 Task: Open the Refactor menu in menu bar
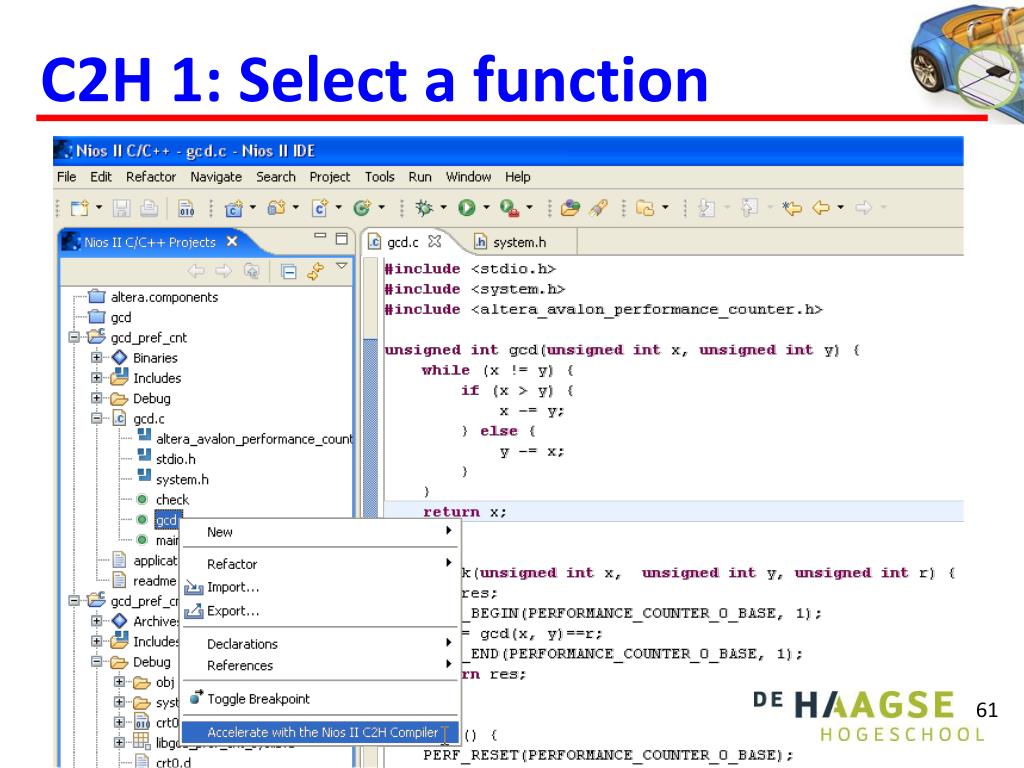click(x=151, y=177)
